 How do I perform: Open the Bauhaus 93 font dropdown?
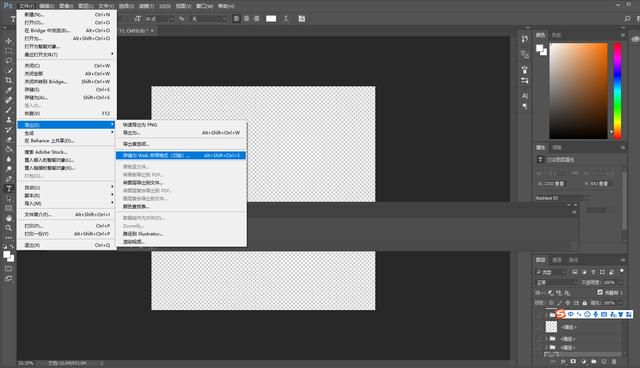click(562, 198)
